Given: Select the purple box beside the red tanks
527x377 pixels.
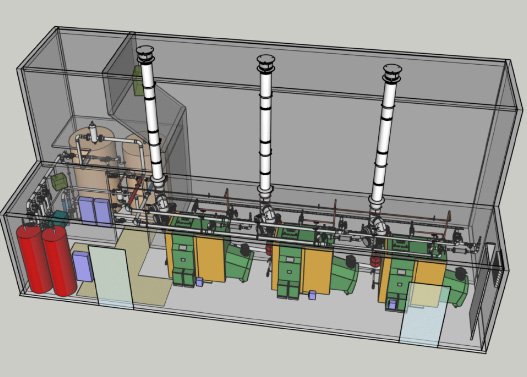Looking at the screenshot, I should (x=83, y=266).
